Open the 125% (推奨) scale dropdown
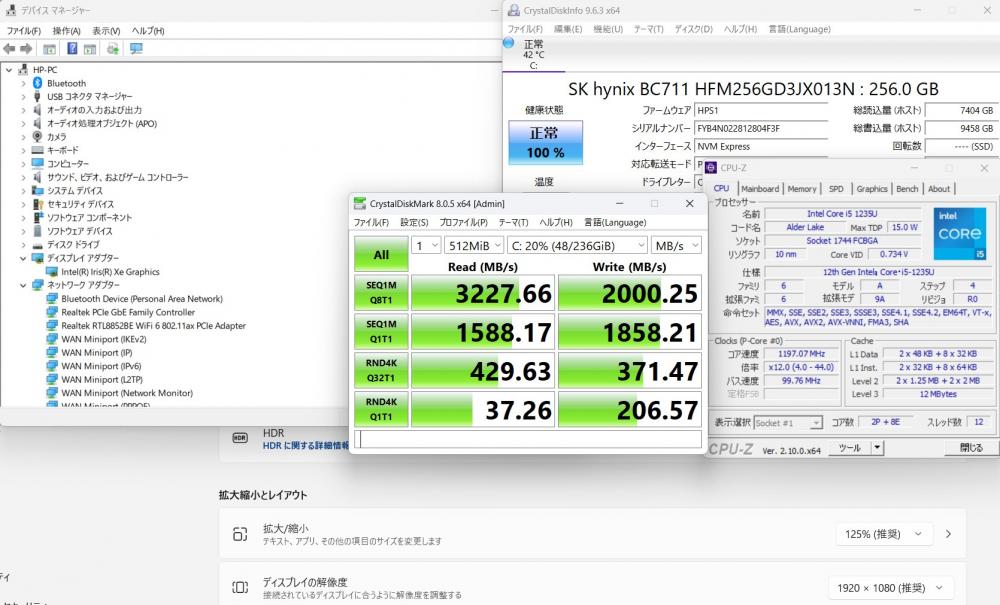The image size is (1000, 605). [884, 534]
